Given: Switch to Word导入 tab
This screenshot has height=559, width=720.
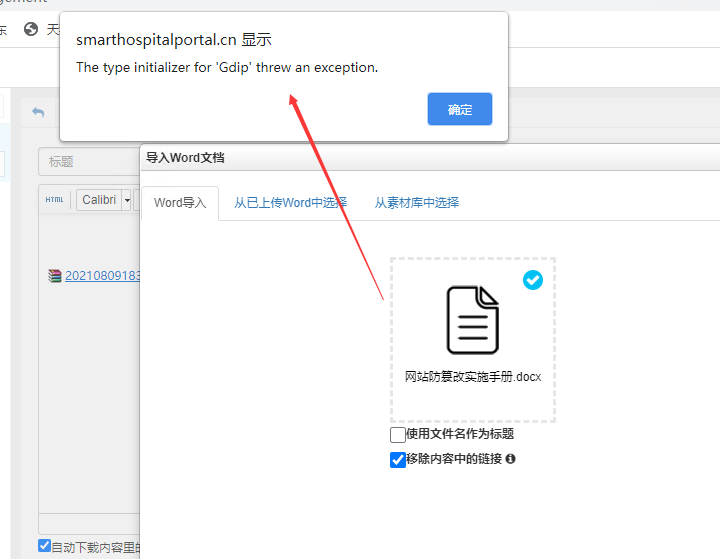Looking at the screenshot, I should click(180, 203).
